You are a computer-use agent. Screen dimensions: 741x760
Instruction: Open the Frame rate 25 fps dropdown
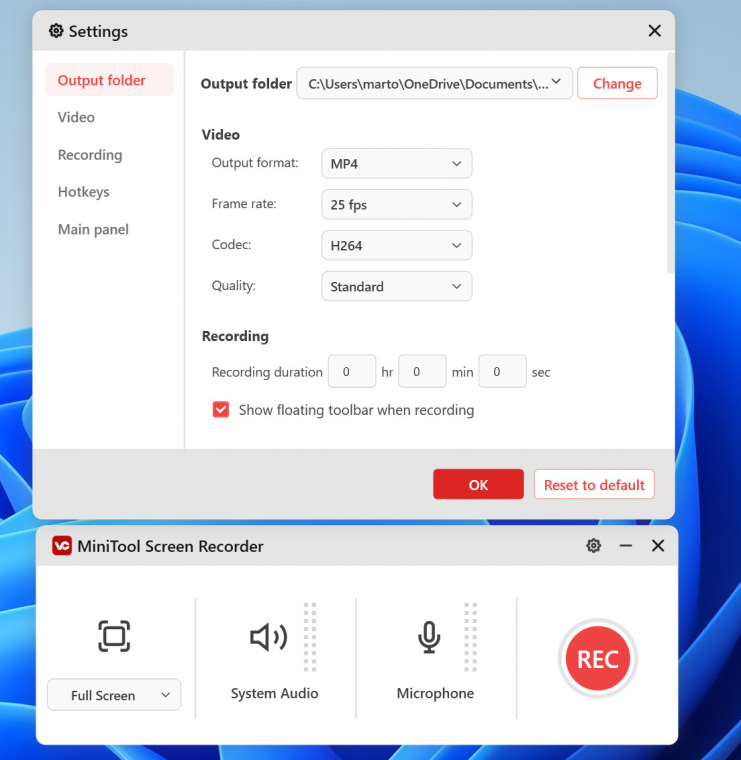click(396, 205)
